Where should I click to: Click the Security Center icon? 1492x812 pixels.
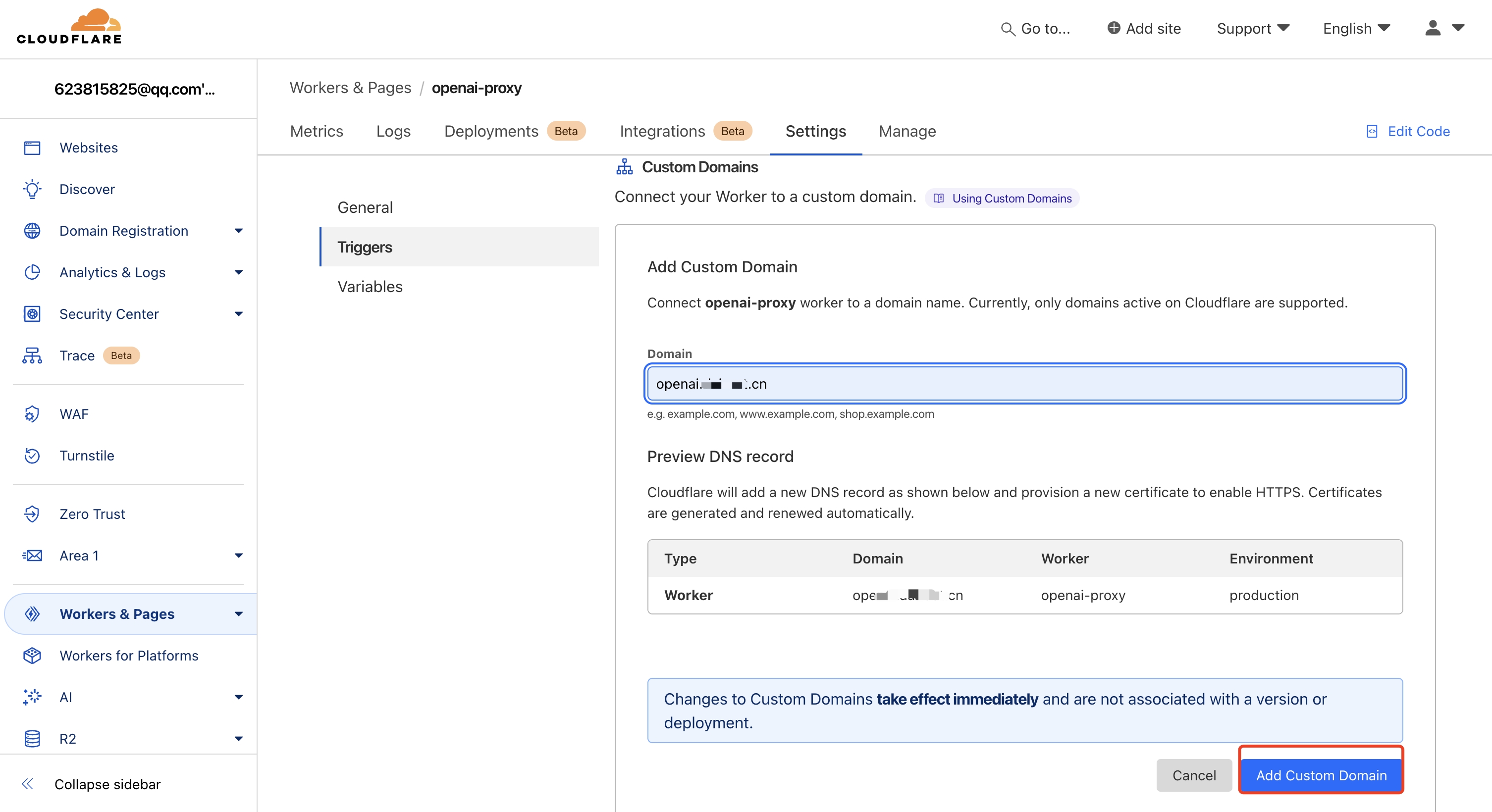32,314
